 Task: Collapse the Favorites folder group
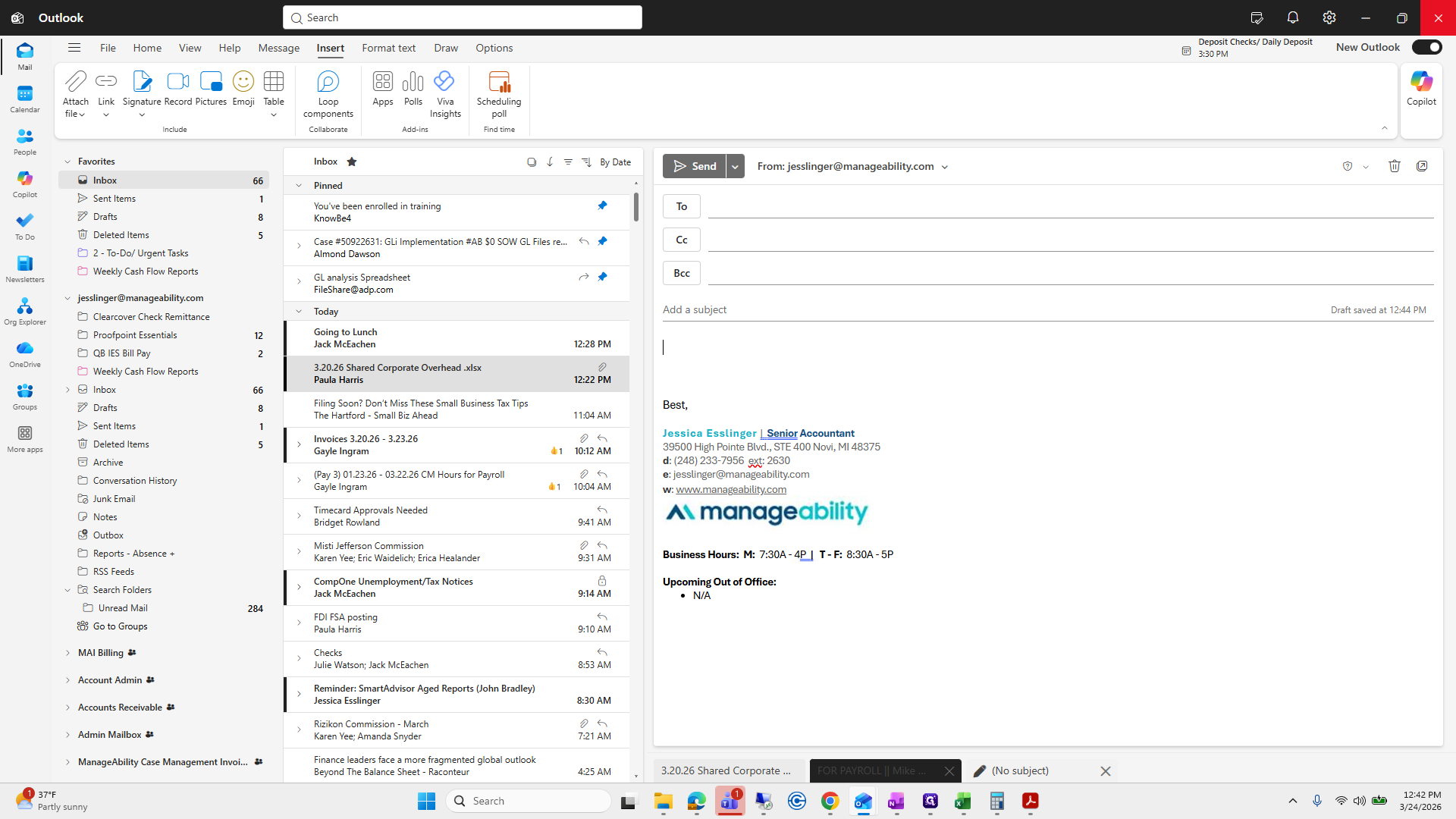[67, 162]
